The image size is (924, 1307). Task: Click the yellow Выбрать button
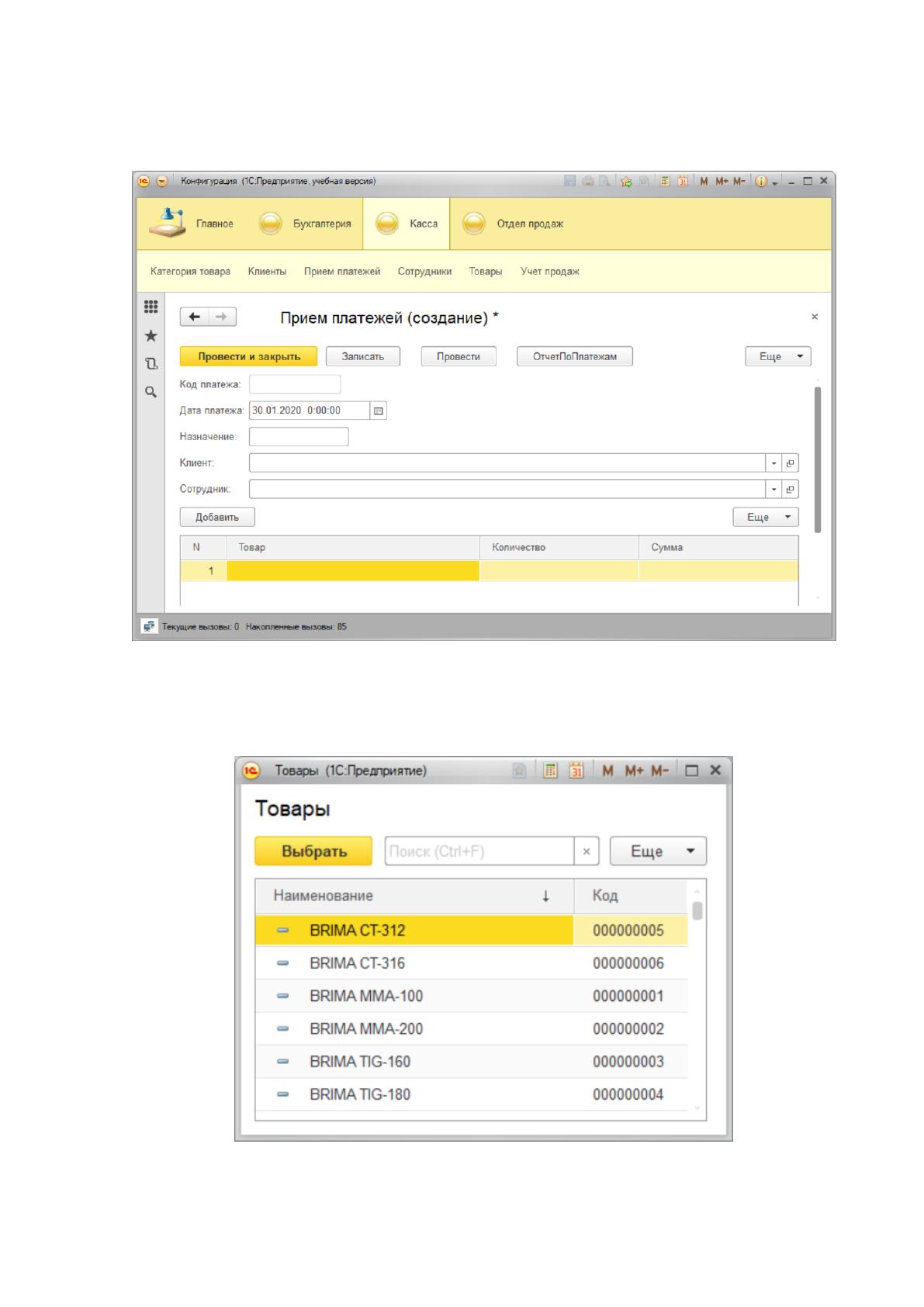tap(313, 851)
